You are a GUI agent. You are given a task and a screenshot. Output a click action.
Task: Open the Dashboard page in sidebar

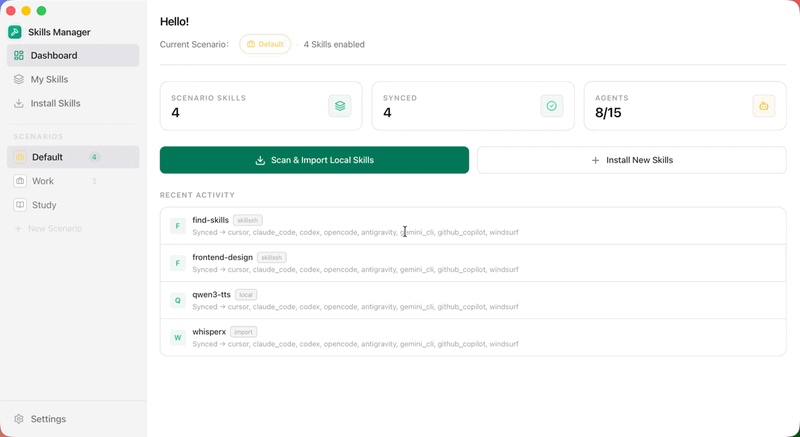tap(73, 56)
